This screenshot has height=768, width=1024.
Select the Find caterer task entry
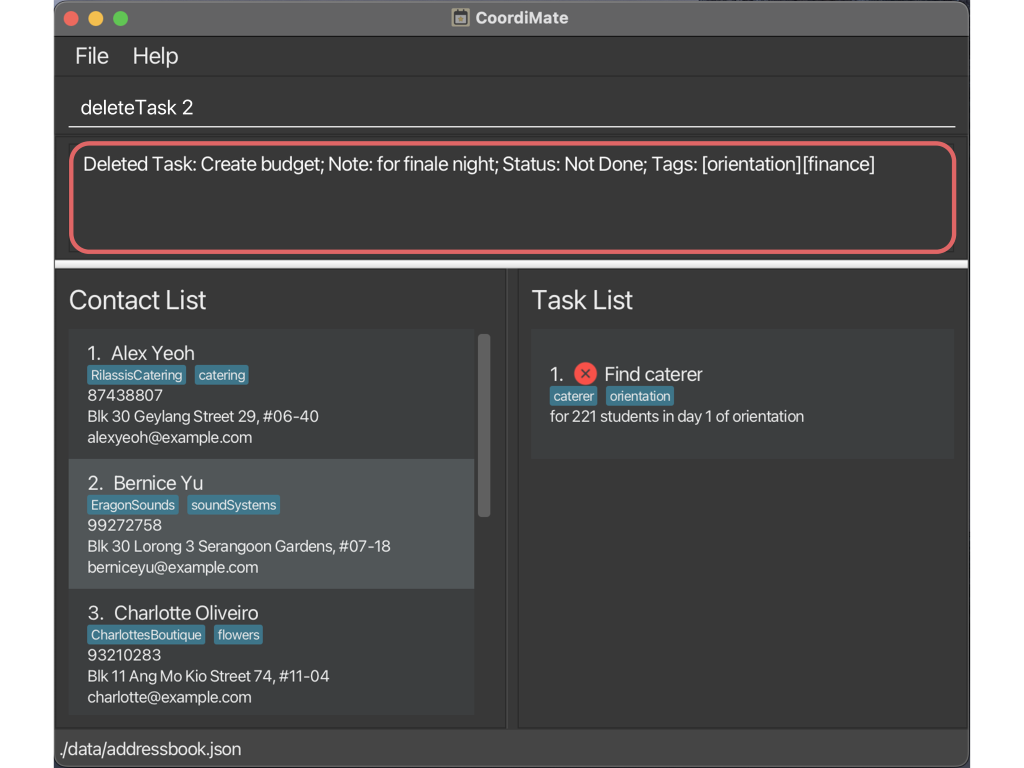pyautogui.click(x=741, y=394)
